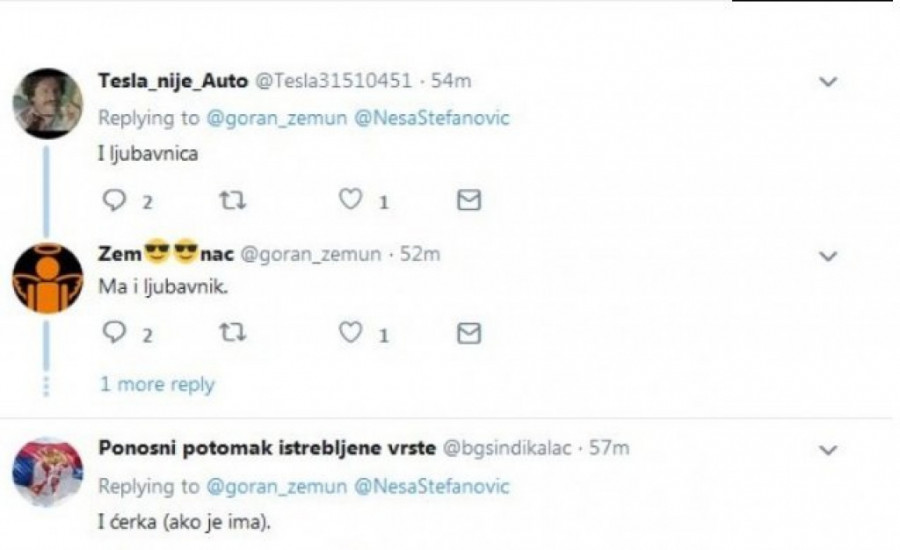
Task: Click the Serbian flag avatar of bgsindikalac
Action: point(48,472)
